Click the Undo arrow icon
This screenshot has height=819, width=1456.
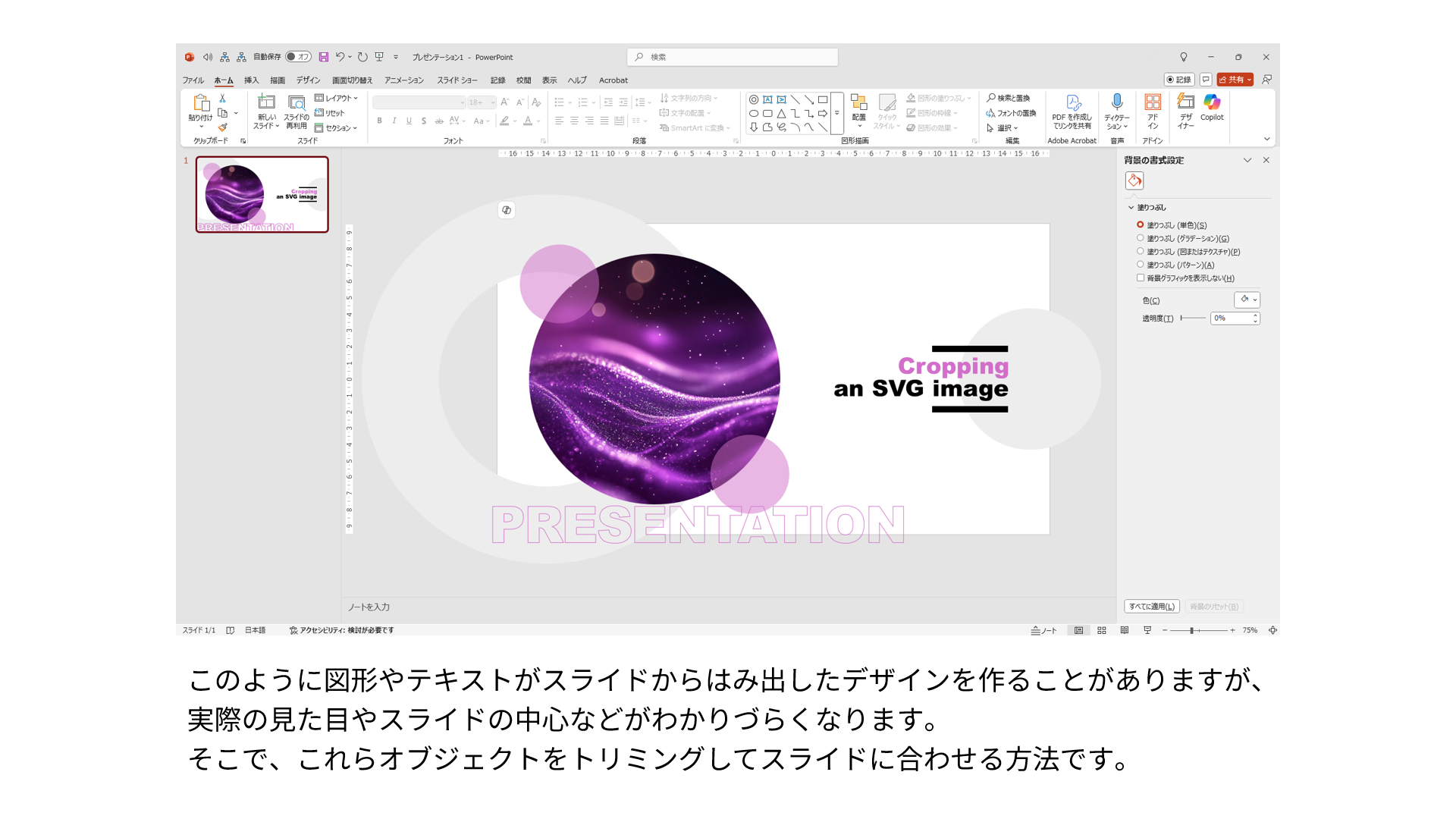click(x=340, y=57)
